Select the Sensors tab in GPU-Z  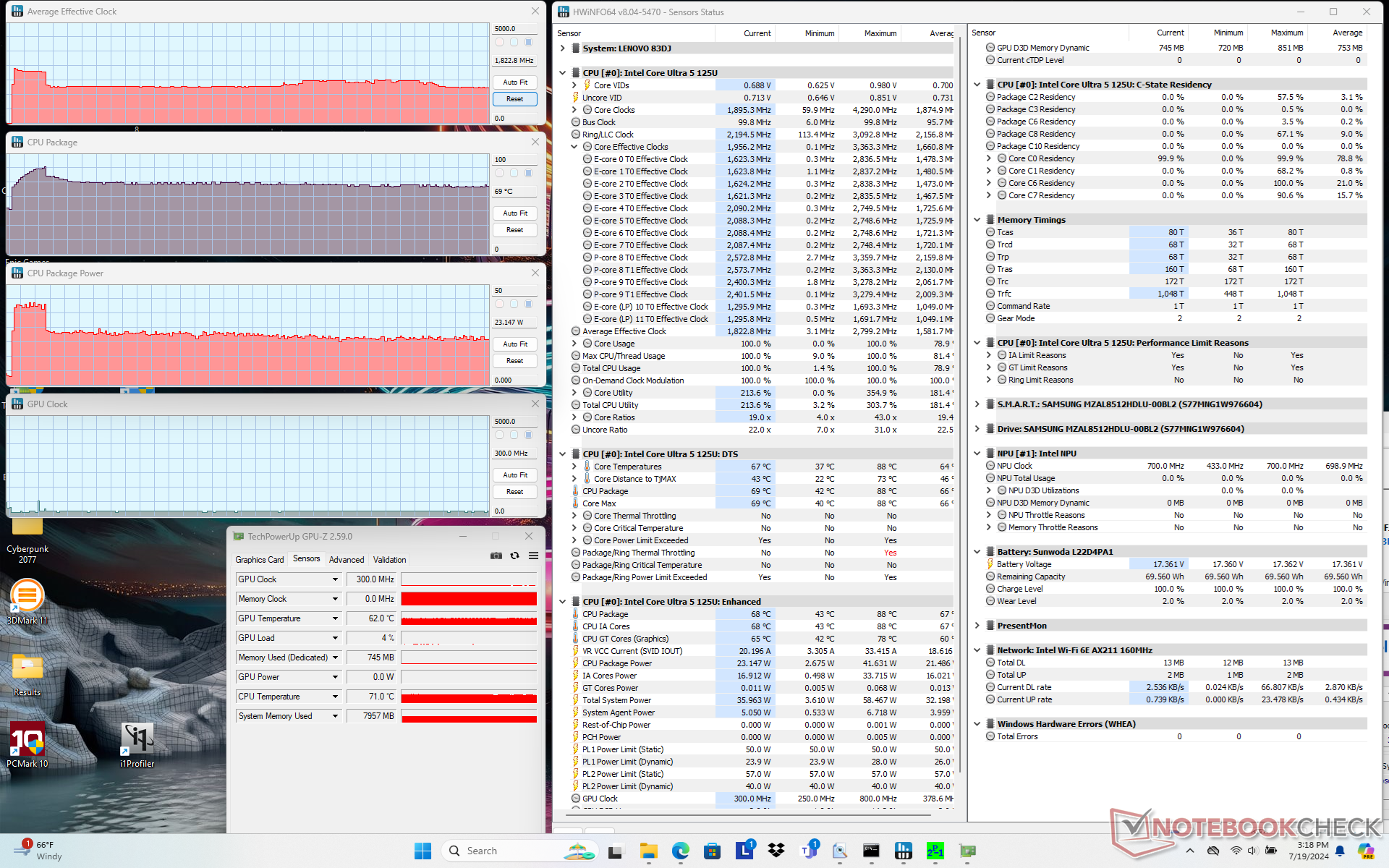307,559
